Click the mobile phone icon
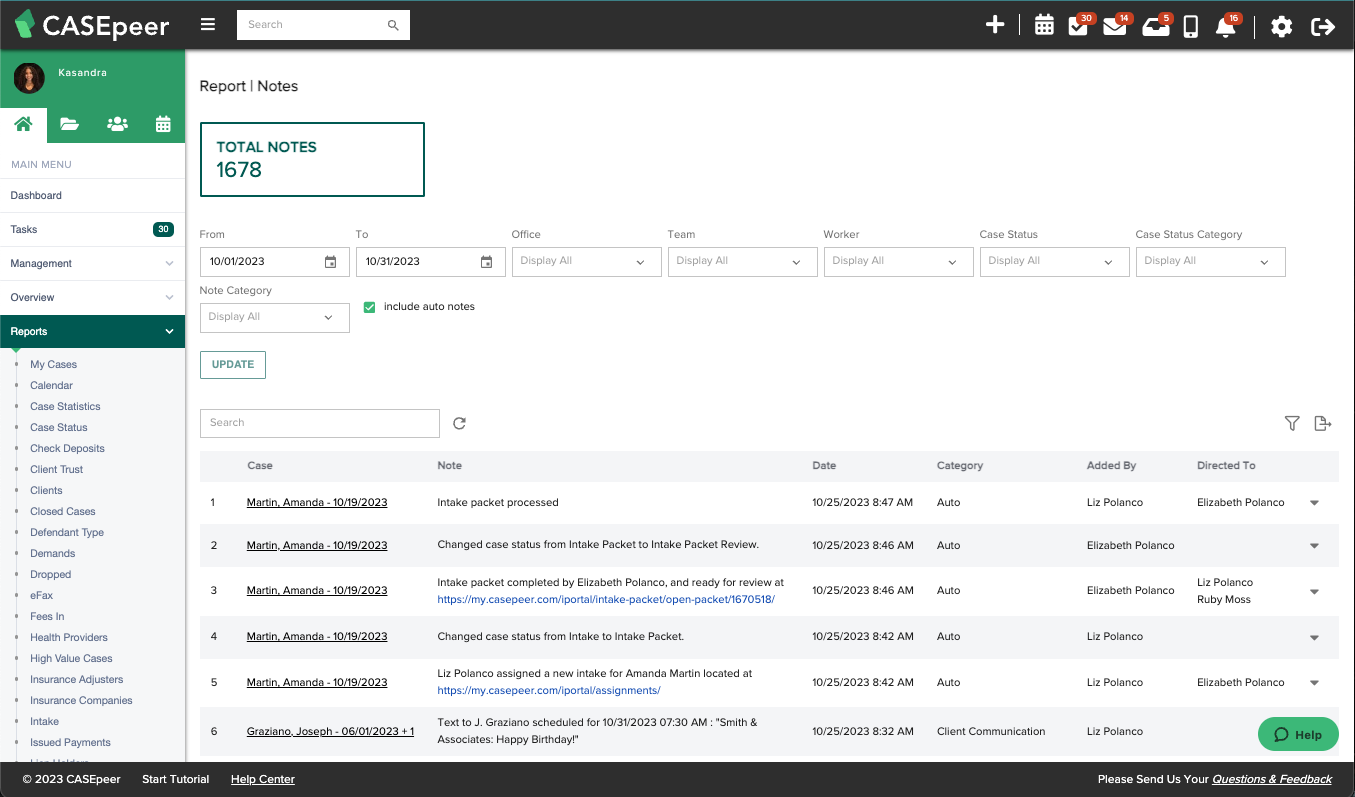The width and height of the screenshot is (1355, 797). (x=1190, y=26)
